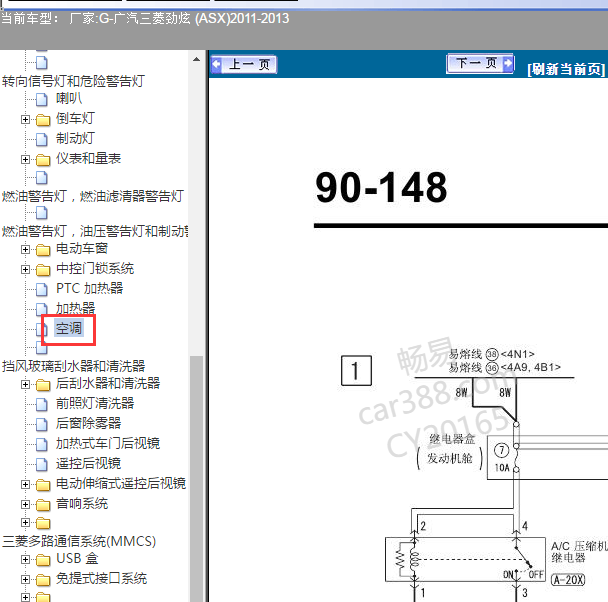The height and width of the screenshot is (602, 608).
Task: Expand the 倒车灯 folder node
Action: (x=25, y=119)
